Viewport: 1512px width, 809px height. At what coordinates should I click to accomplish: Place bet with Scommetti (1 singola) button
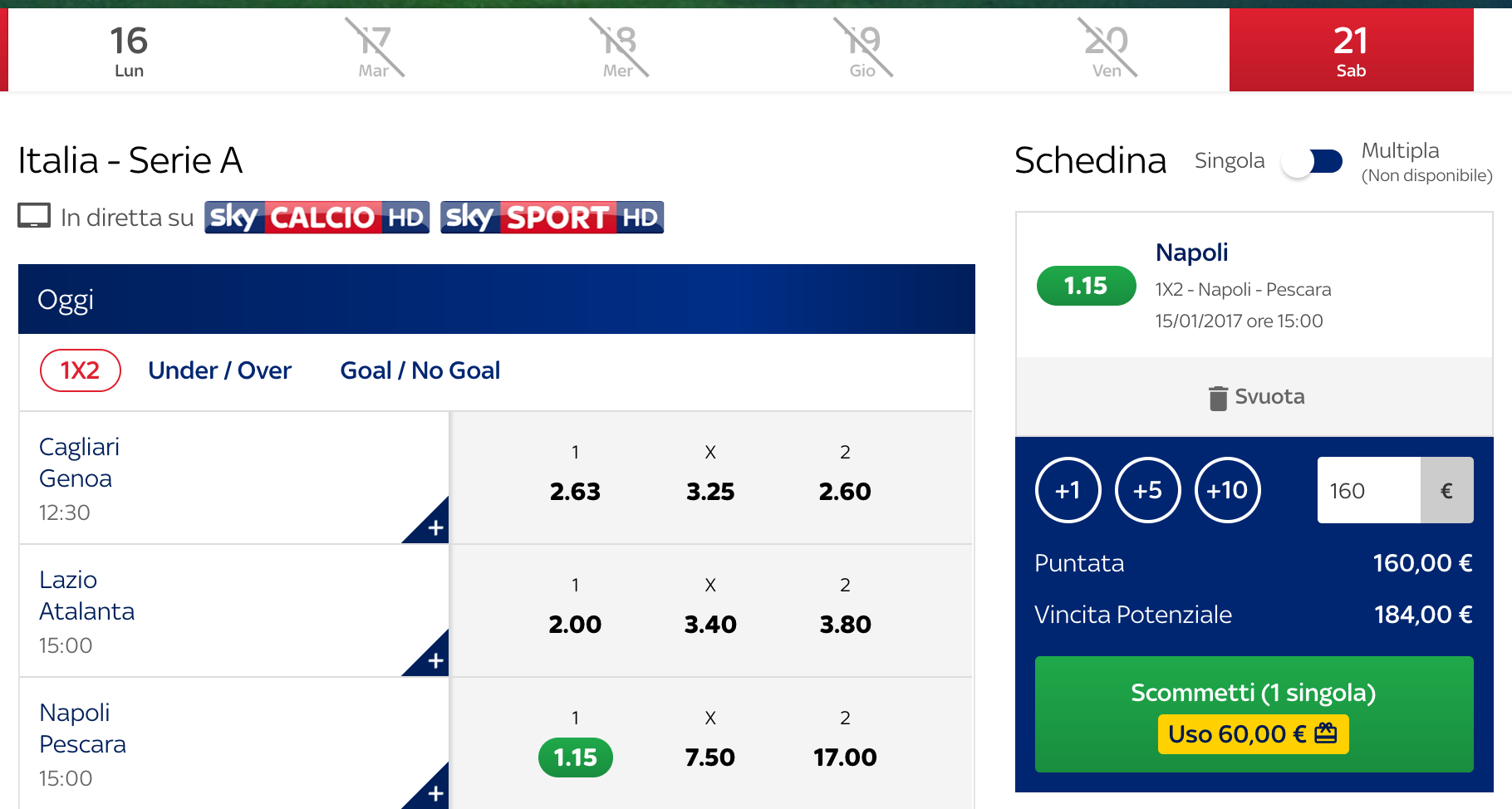click(1254, 713)
